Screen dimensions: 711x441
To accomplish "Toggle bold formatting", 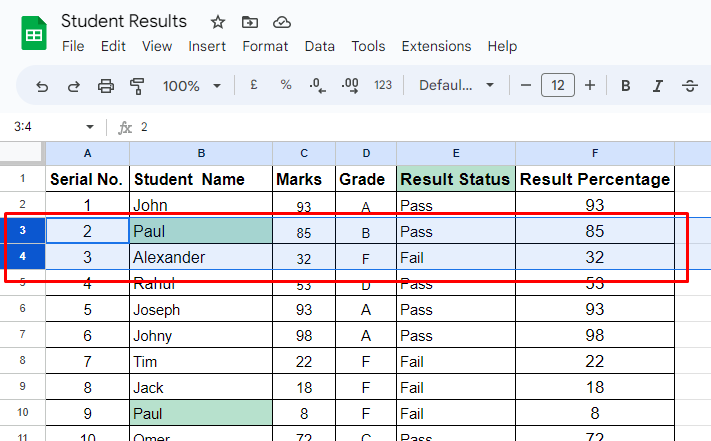I will point(625,86).
